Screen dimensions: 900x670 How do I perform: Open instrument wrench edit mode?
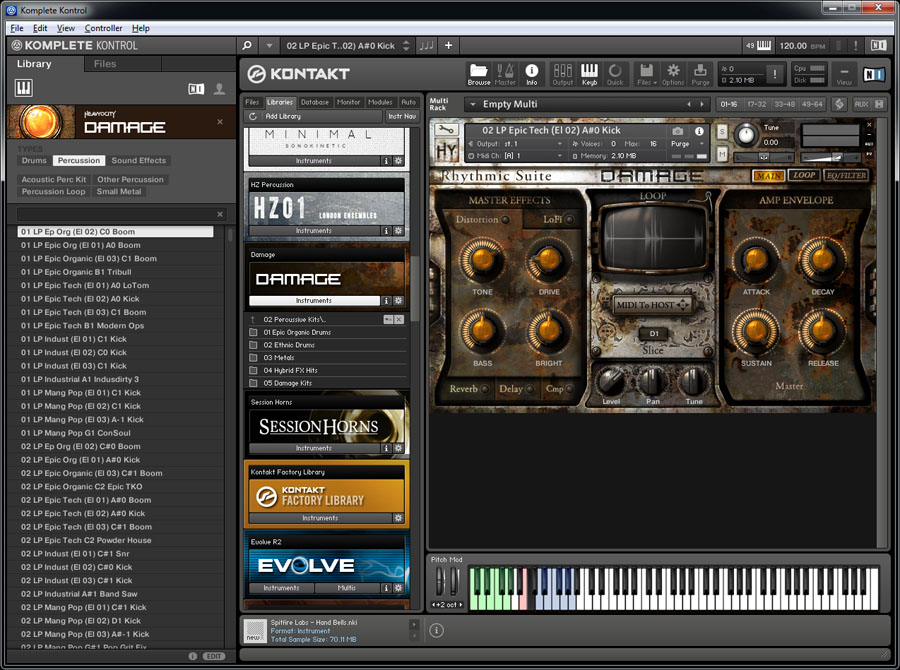coord(446,130)
